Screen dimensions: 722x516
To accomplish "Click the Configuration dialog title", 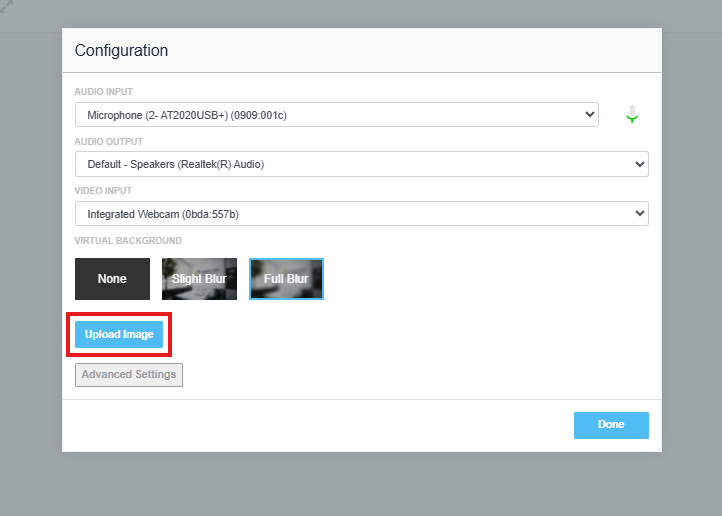I will coord(122,50).
